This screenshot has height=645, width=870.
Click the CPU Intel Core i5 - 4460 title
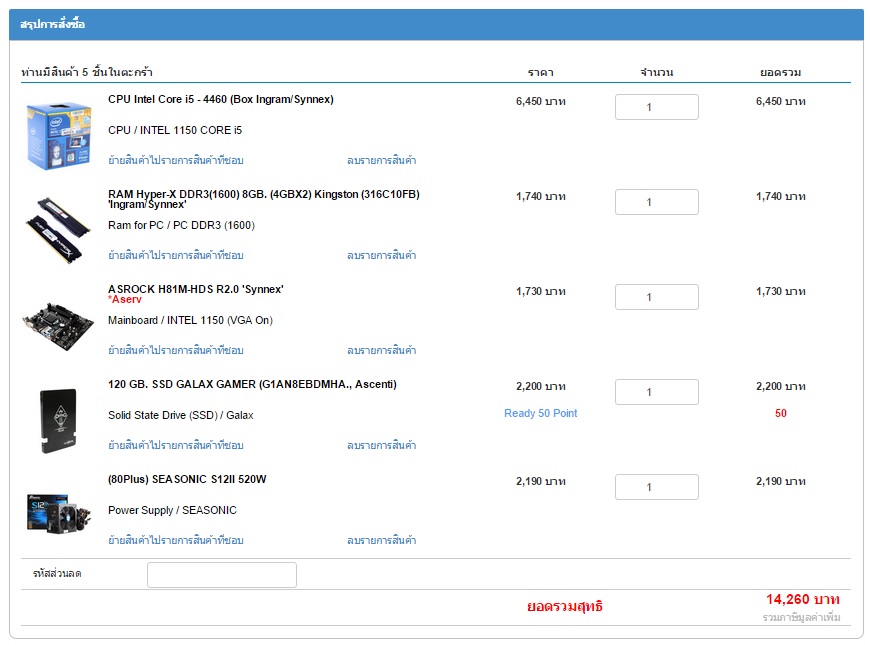click(221, 99)
